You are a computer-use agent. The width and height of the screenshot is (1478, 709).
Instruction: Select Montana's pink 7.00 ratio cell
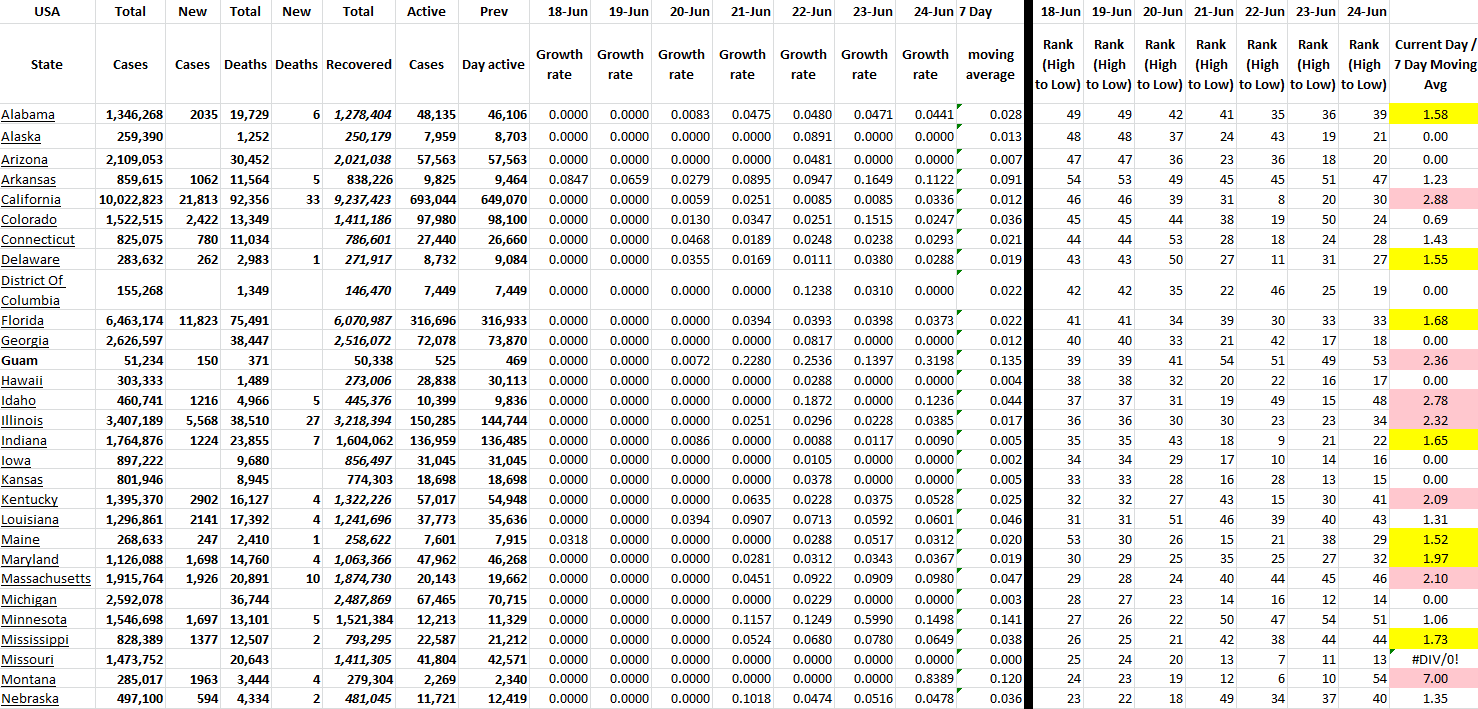[x=1433, y=679]
